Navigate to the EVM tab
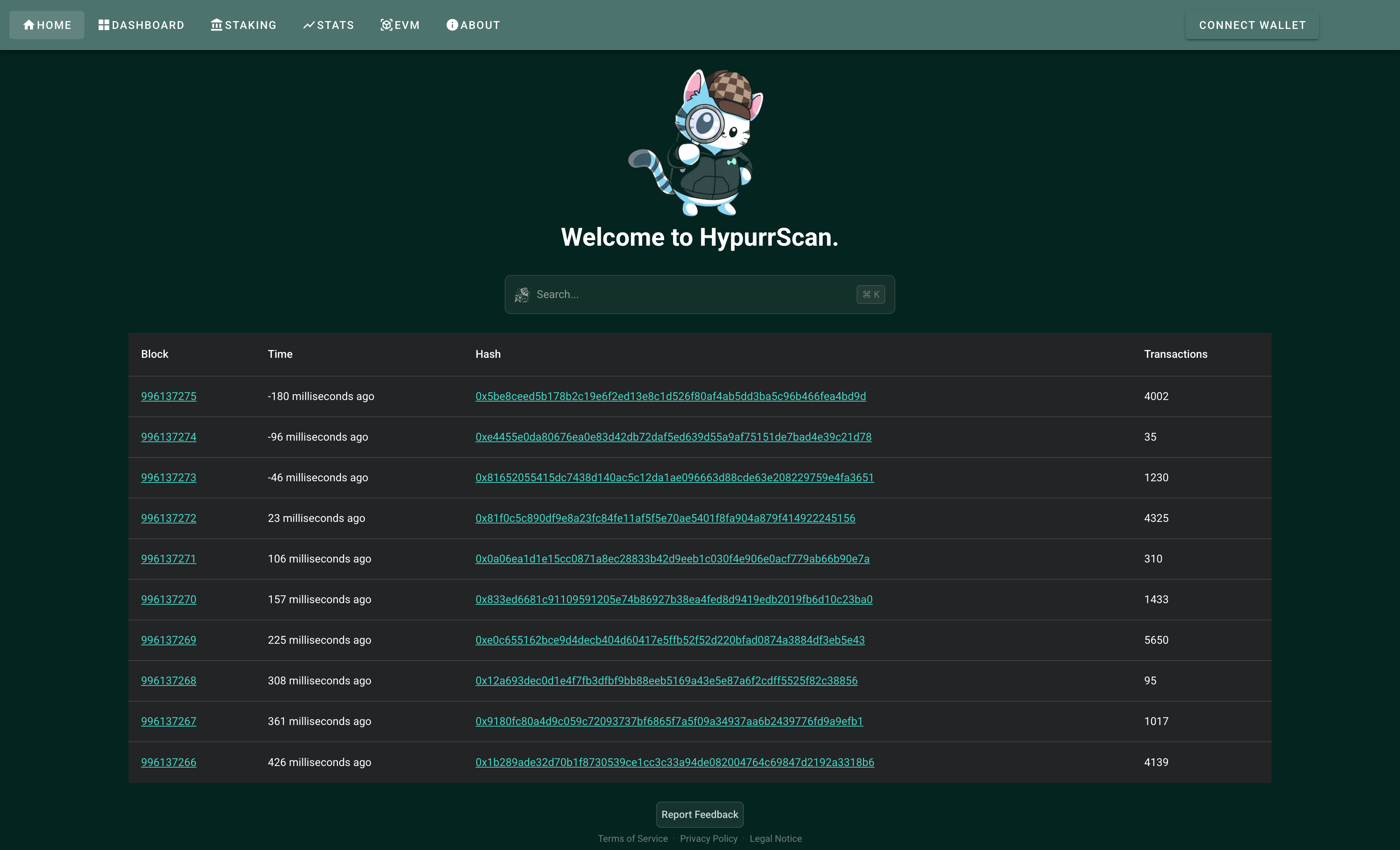The image size is (1400, 850). [x=400, y=25]
